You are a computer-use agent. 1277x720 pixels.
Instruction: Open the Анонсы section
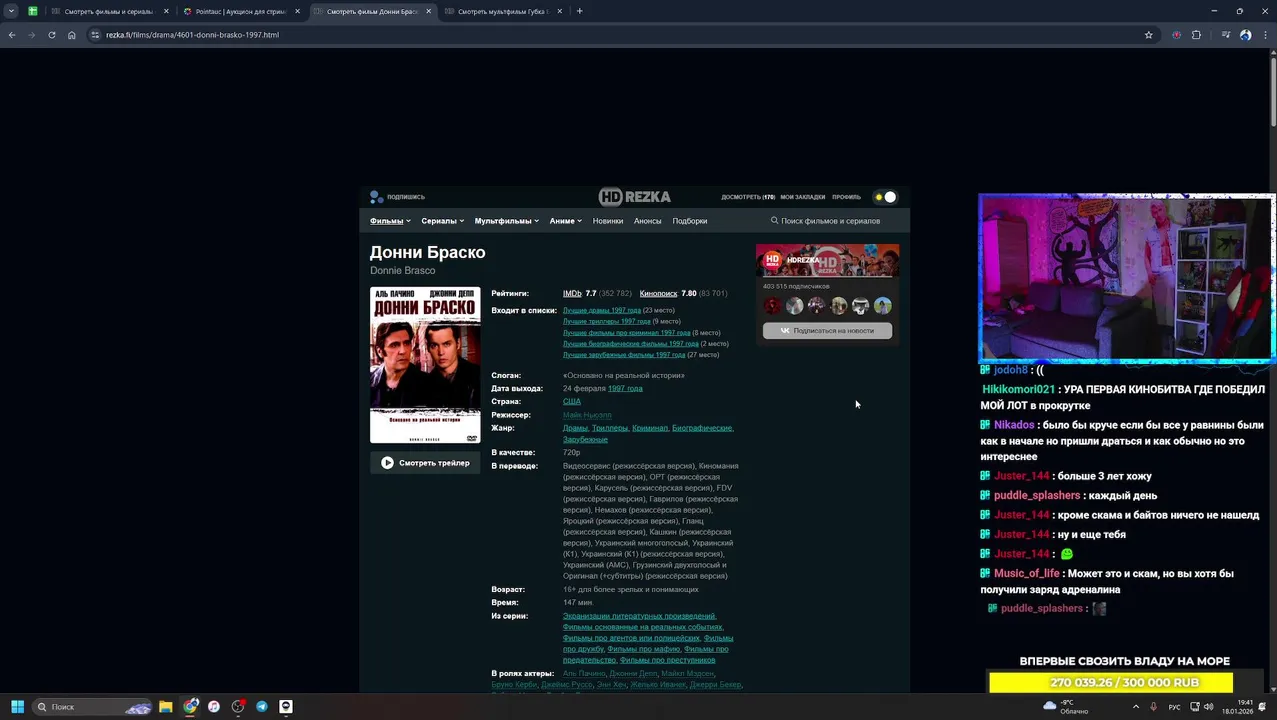point(647,221)
